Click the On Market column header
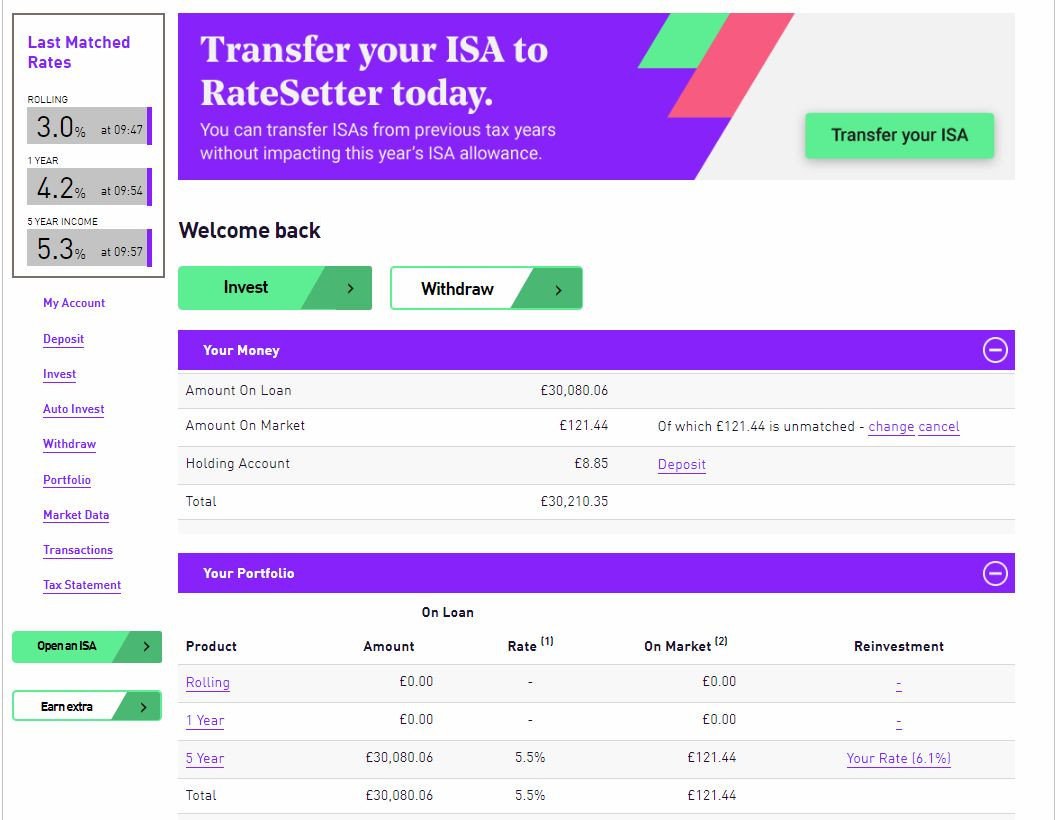Image resolution: width=1056 pixels, height=820 pixels. tap(686, 645)
